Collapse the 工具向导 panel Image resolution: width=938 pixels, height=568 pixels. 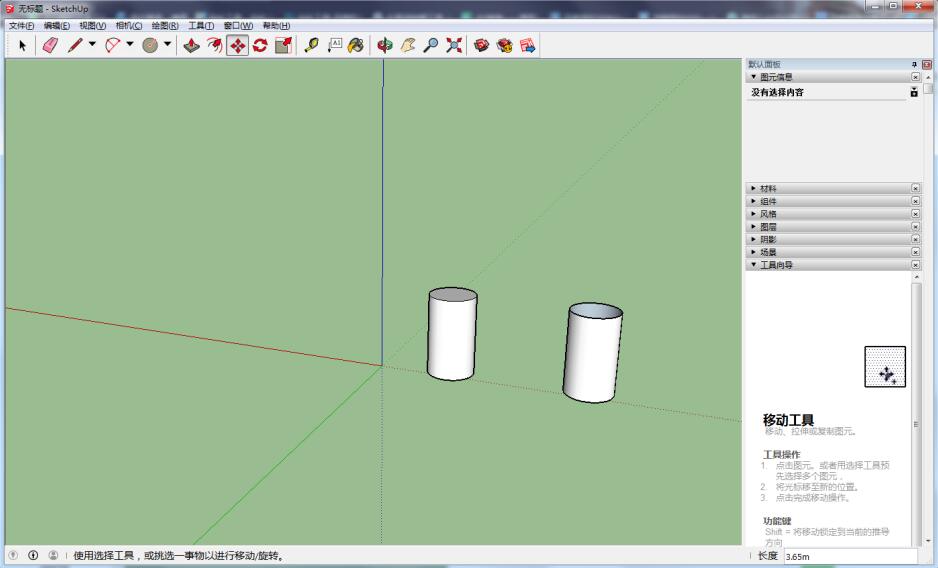tap(776, 266)
